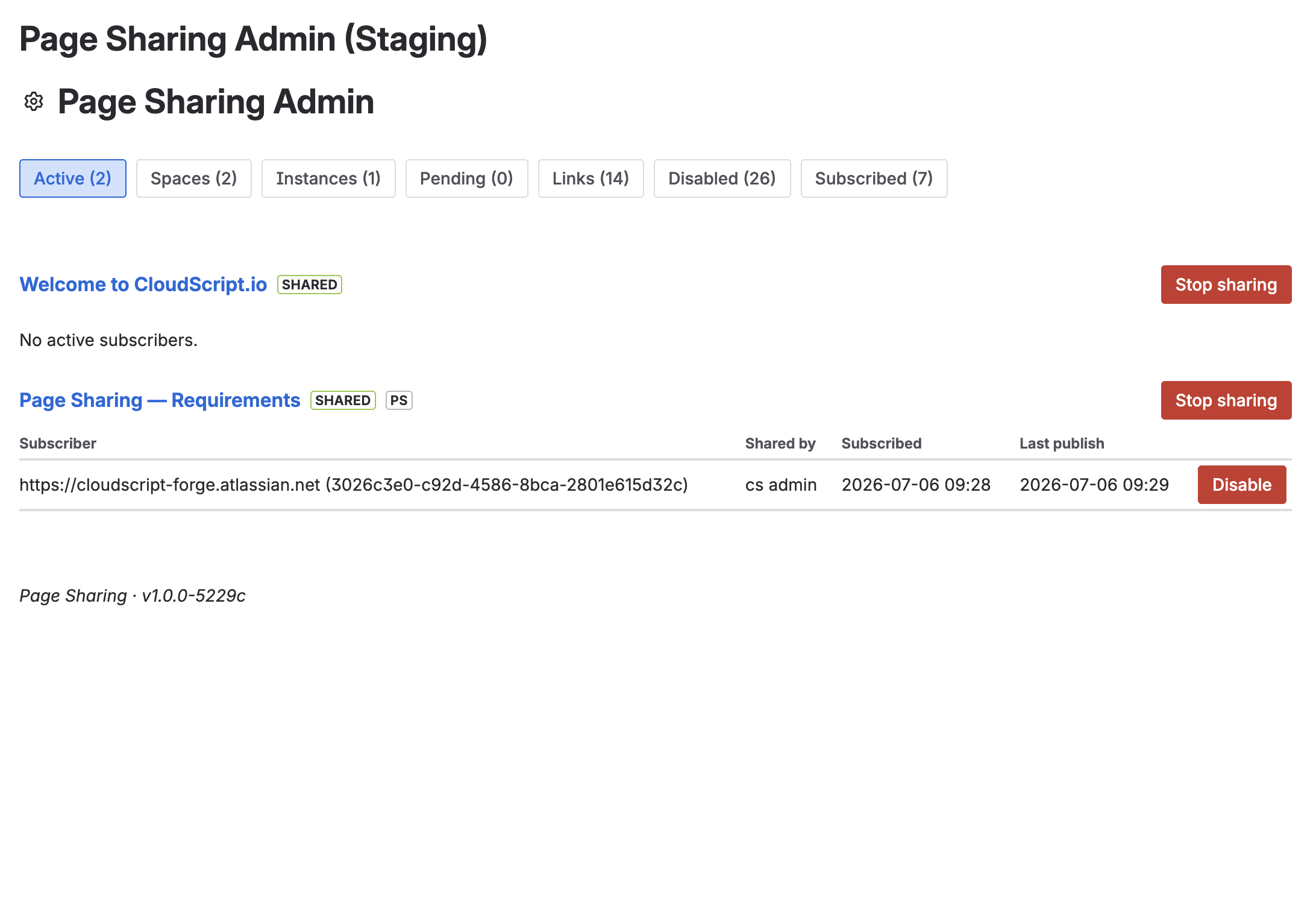Image resolution: width=1316 pixels, height=920 pixels.
Task: Open the Page Sharing — Requirements link
Action: point(160,400)
